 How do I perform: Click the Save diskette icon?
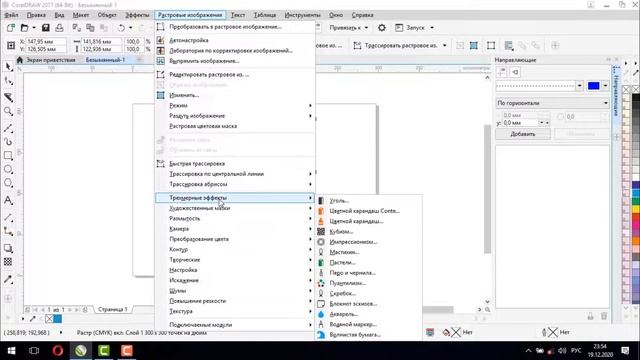45,28
